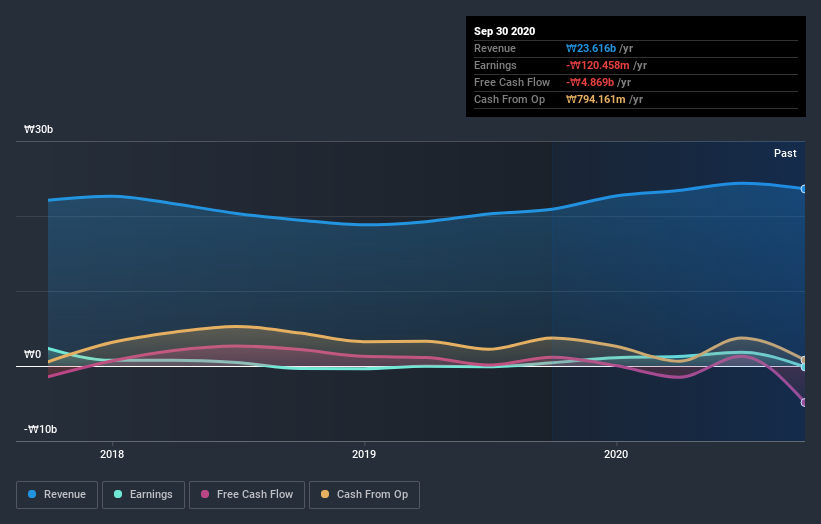Click the Cash From Op label in tooltip

[x=509, y=99]
